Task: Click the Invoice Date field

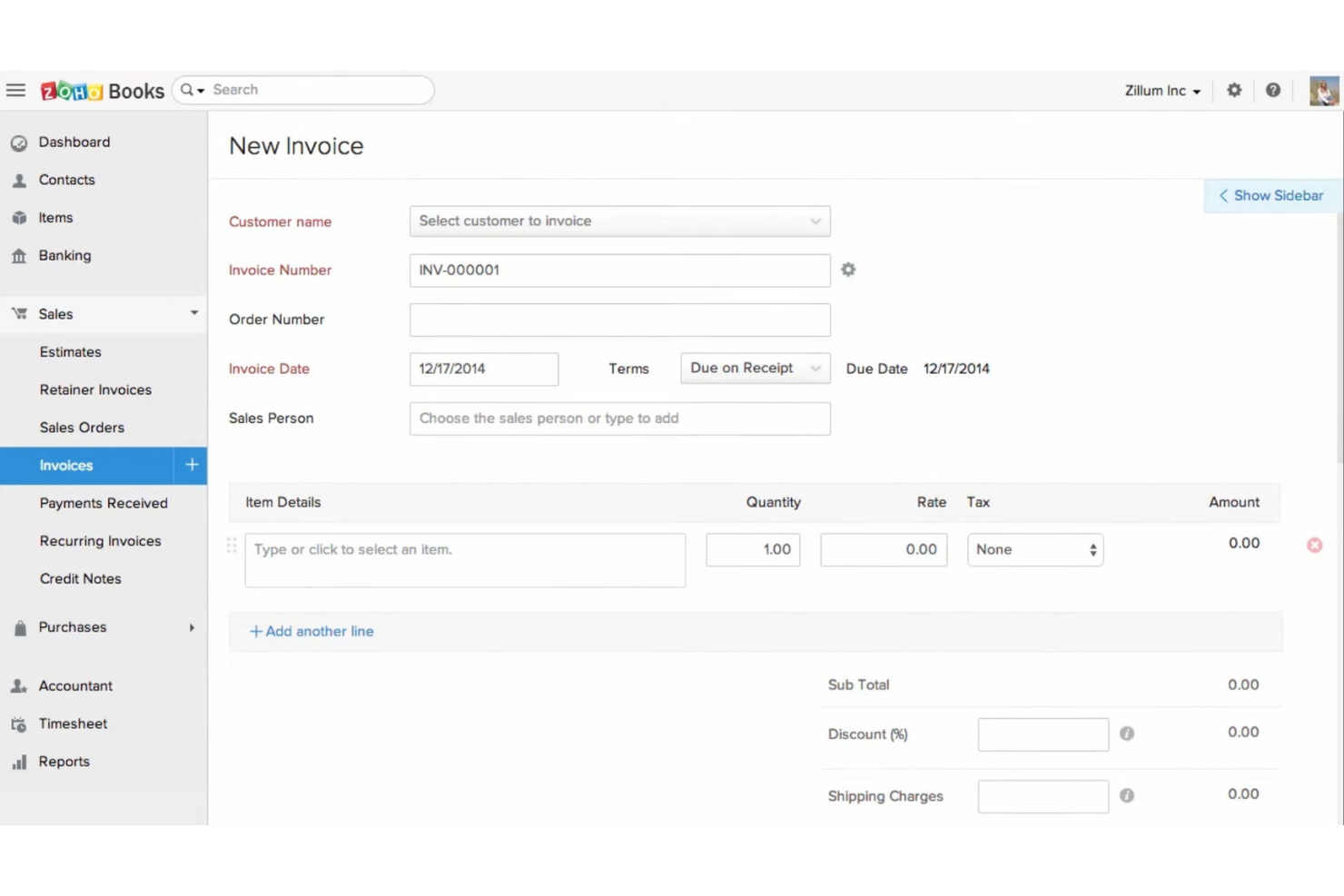Action: tap(484, 369)
